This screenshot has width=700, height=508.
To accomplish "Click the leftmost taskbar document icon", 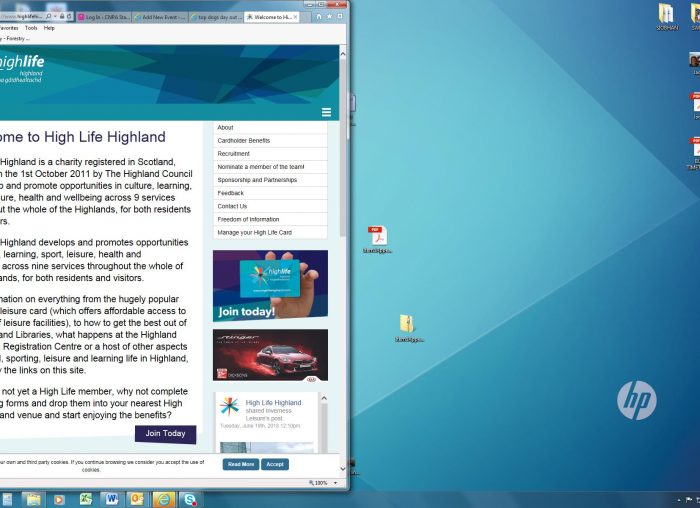I will [7, 500].
